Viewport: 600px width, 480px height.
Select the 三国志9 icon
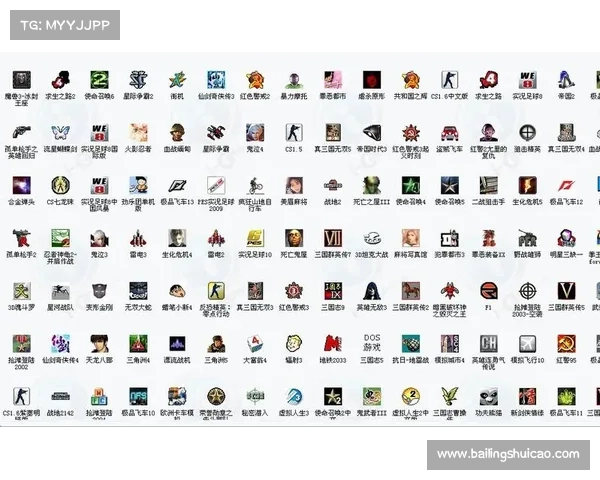333,291
